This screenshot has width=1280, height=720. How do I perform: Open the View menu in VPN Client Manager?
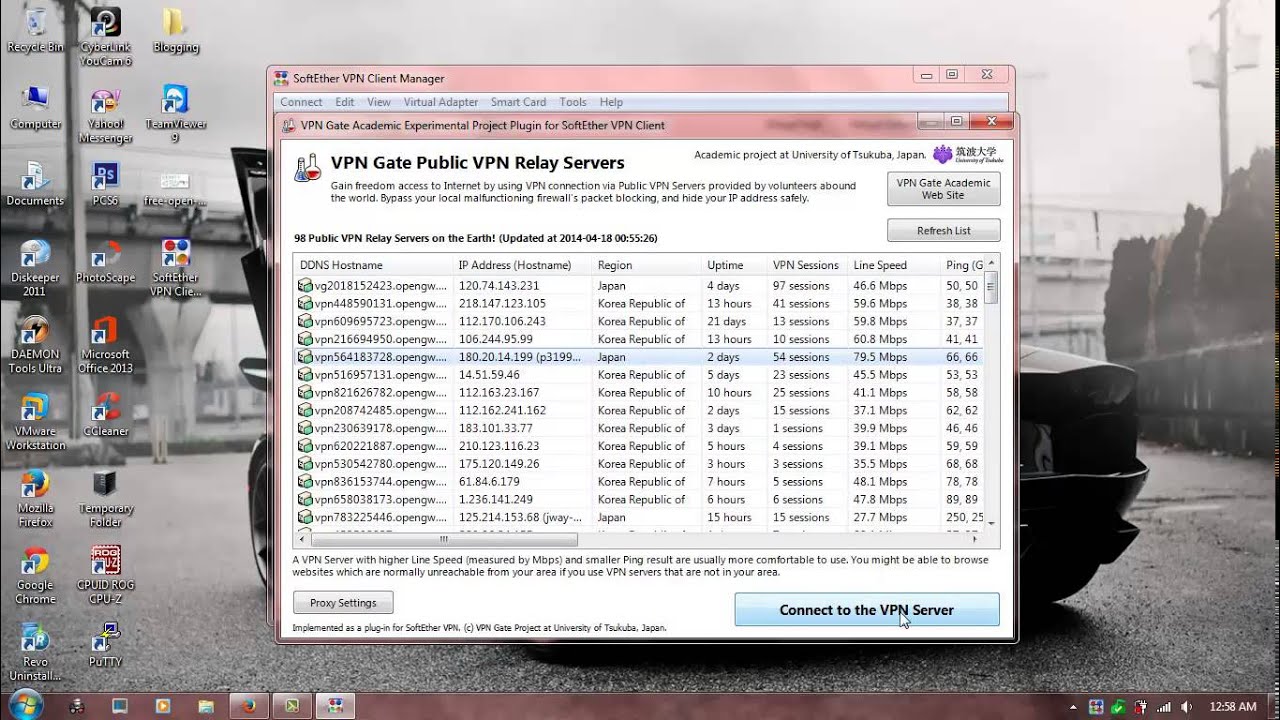[379, 102]
